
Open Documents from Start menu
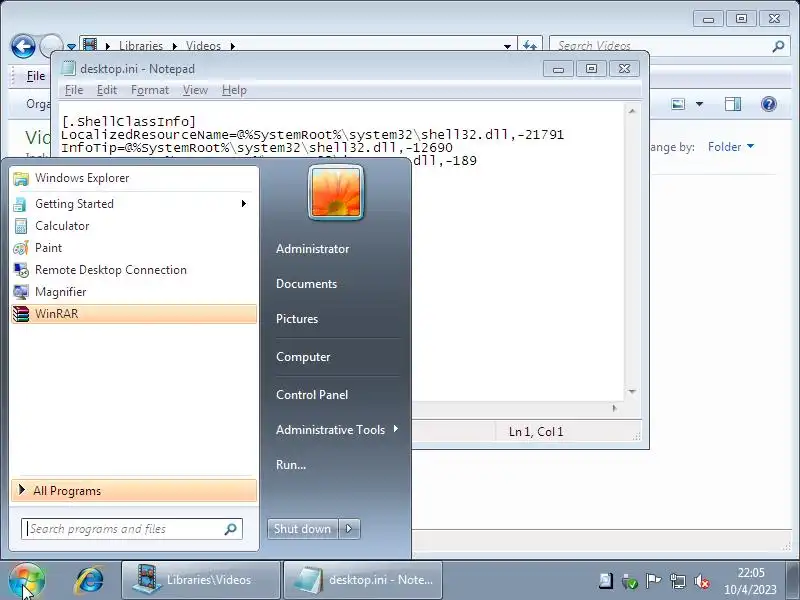click(306, 284)
